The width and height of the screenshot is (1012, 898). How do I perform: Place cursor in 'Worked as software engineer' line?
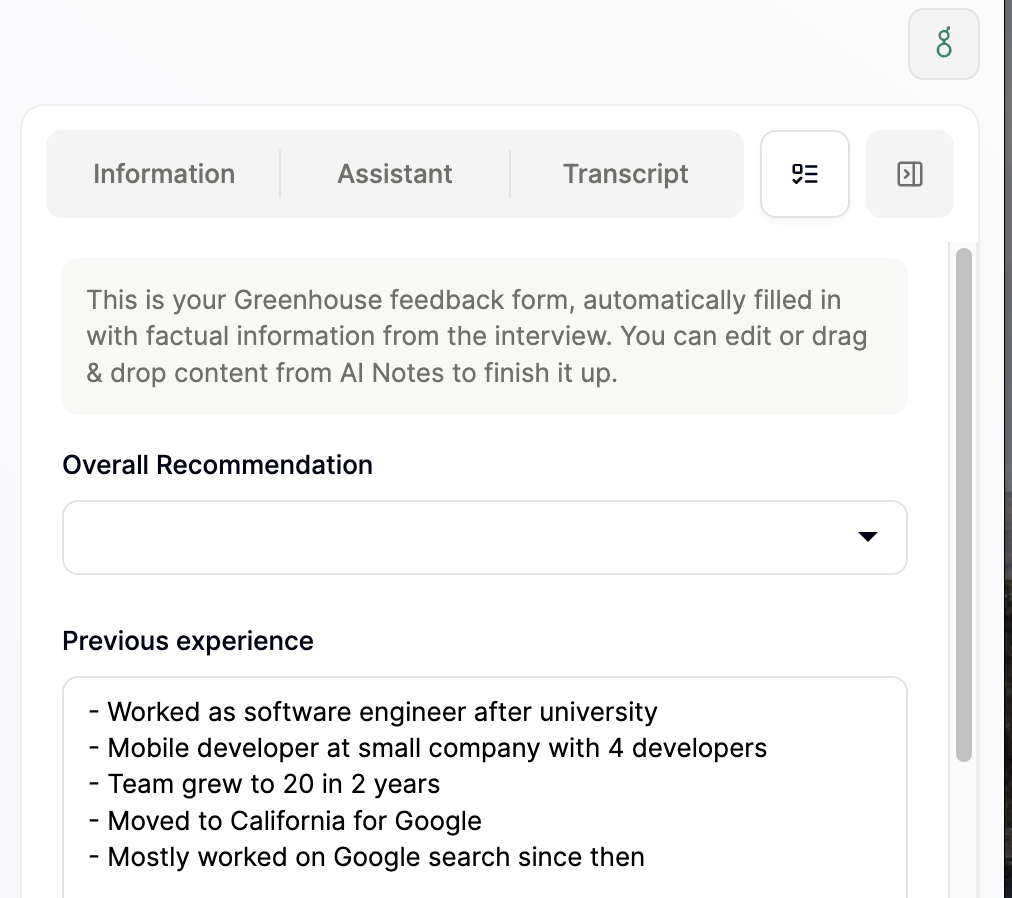tap(382, 712)
